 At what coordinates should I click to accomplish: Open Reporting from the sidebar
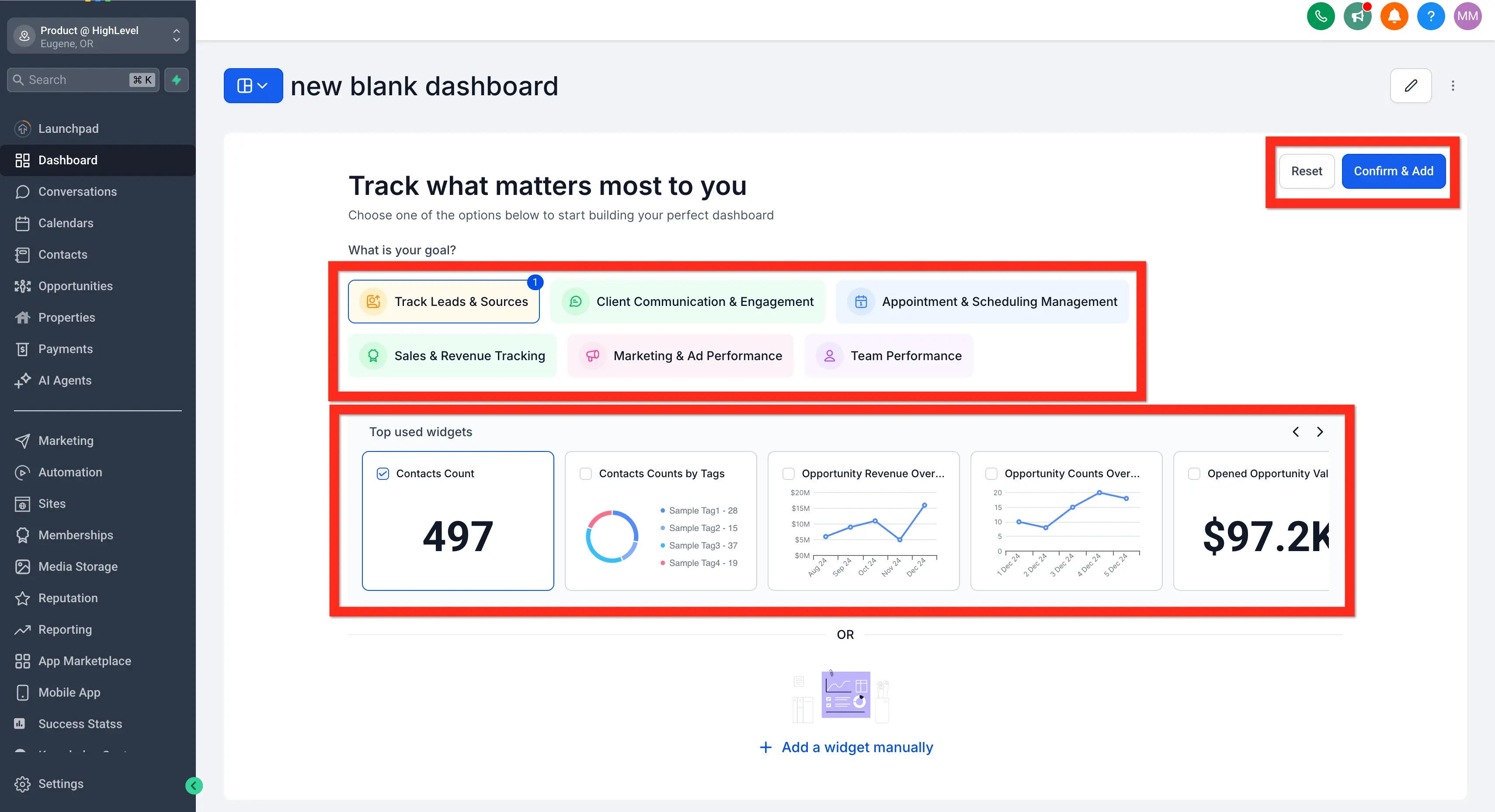coord(64,629)
